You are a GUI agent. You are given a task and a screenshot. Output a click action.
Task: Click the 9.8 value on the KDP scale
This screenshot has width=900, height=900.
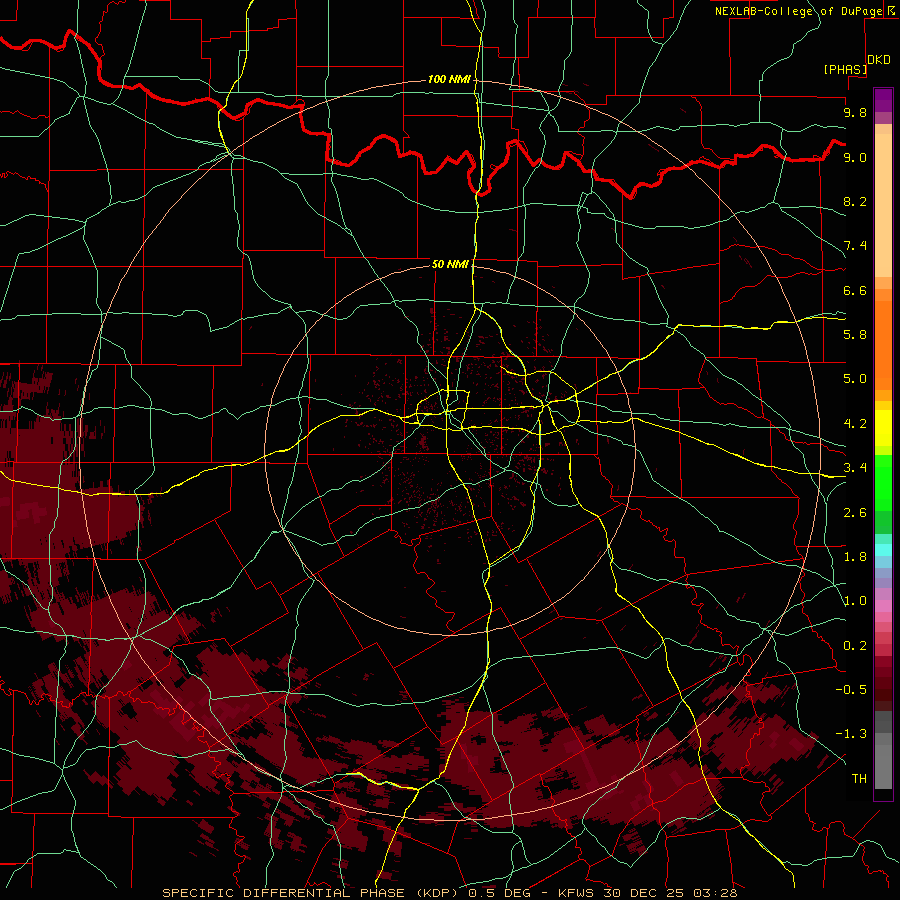click(855, 112)
